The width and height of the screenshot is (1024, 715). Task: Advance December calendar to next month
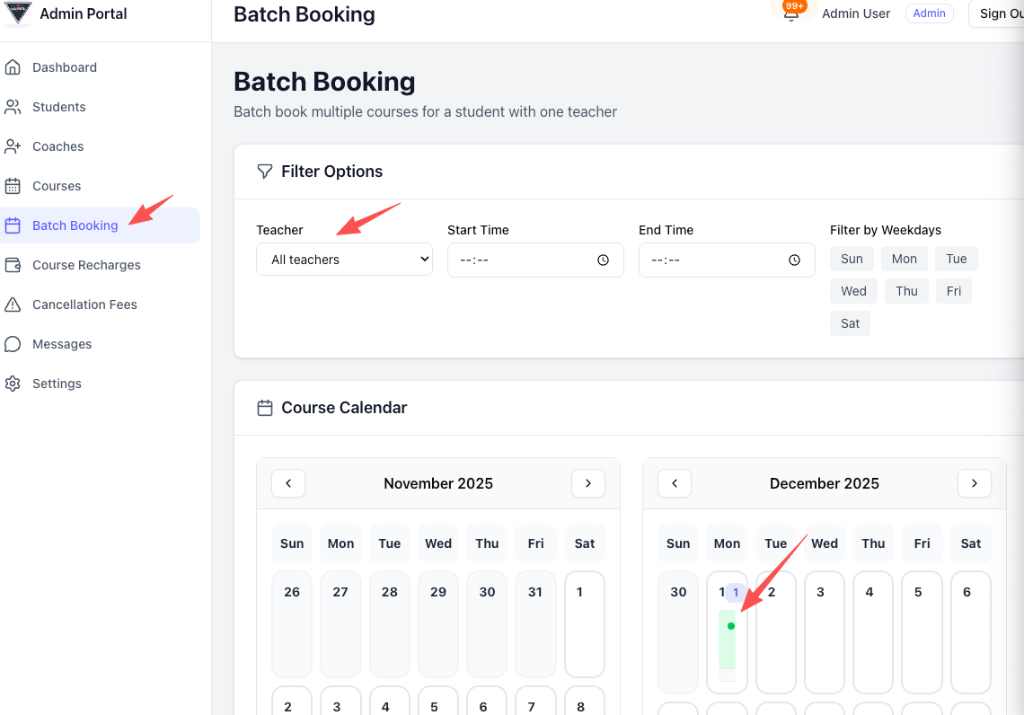[x=974, y=483]
